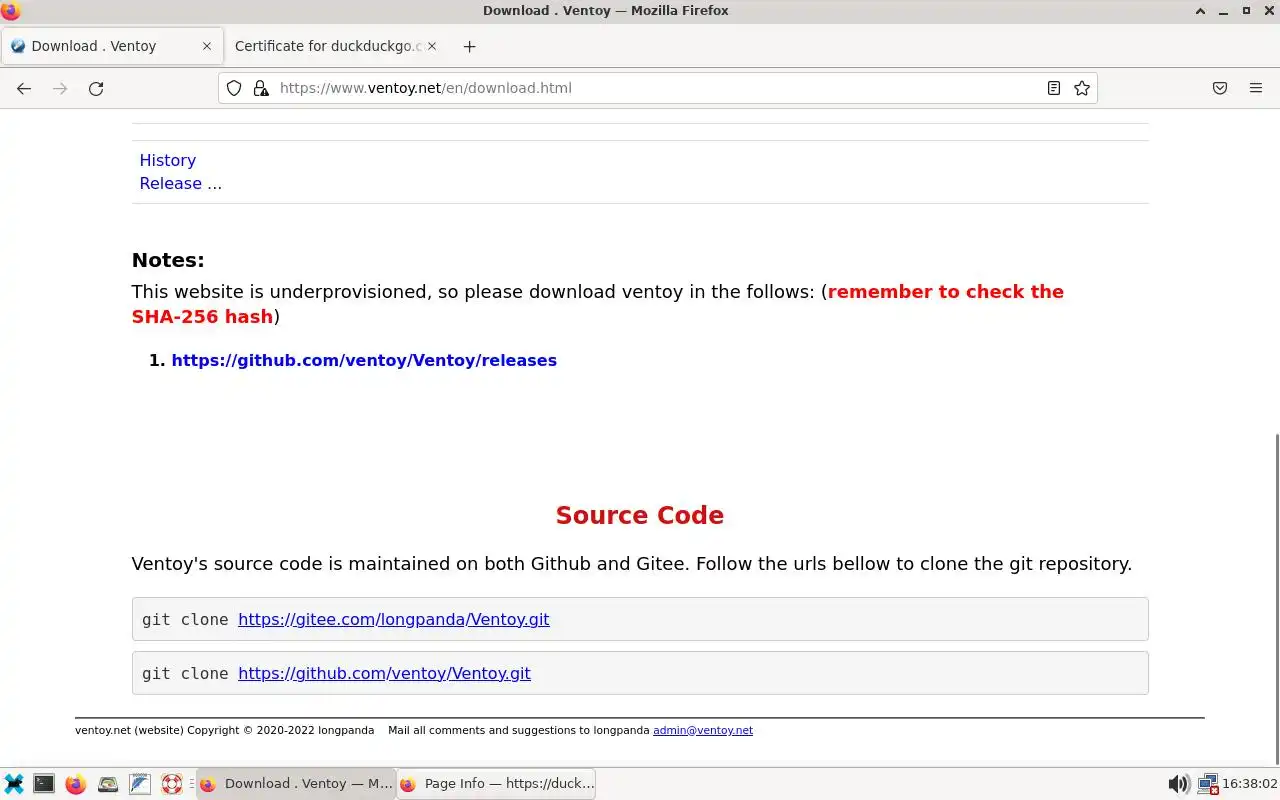The image size is (1280, 800).
Task: Switch to Certificate for duckduckgo tab
Action: 334,46
